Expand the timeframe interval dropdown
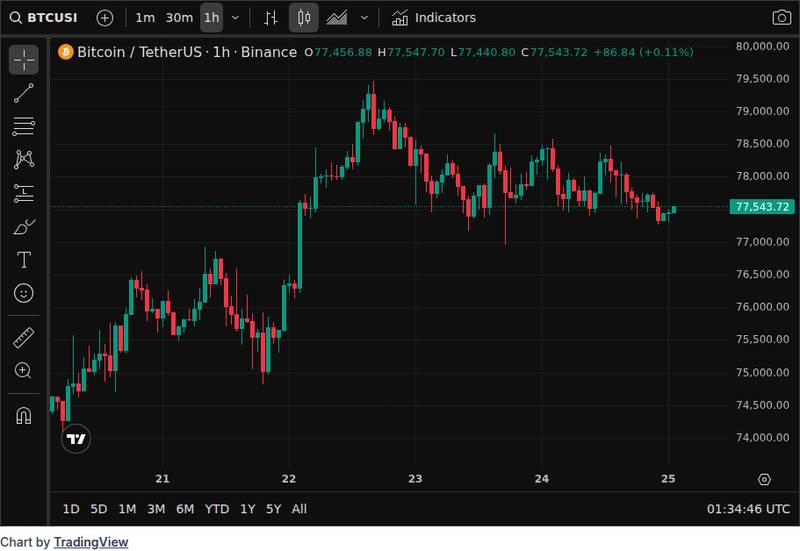The image size is (800, 551). coord(235,18)
